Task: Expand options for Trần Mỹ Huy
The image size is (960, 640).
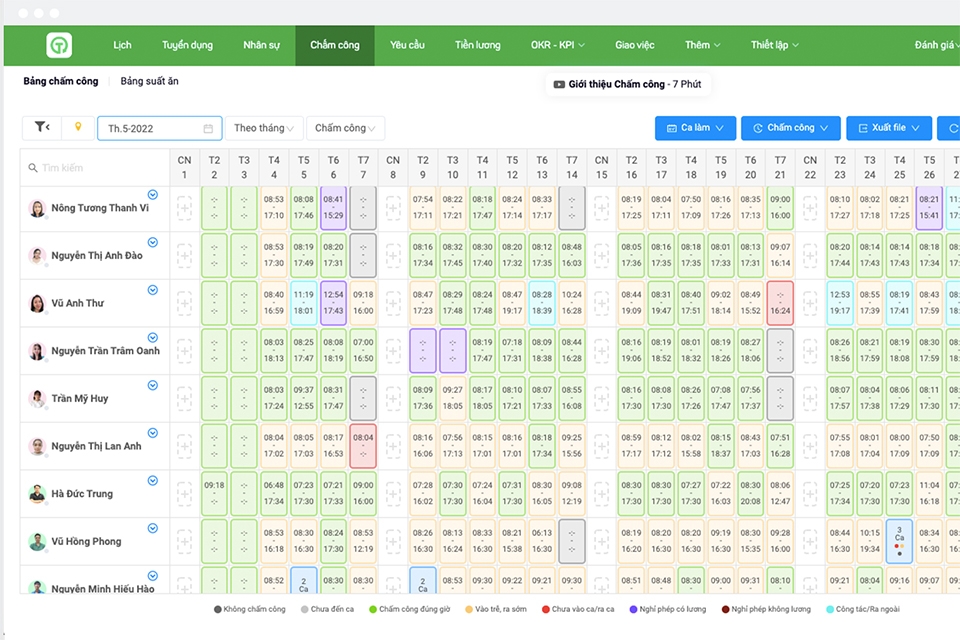Action: [153, 385]
